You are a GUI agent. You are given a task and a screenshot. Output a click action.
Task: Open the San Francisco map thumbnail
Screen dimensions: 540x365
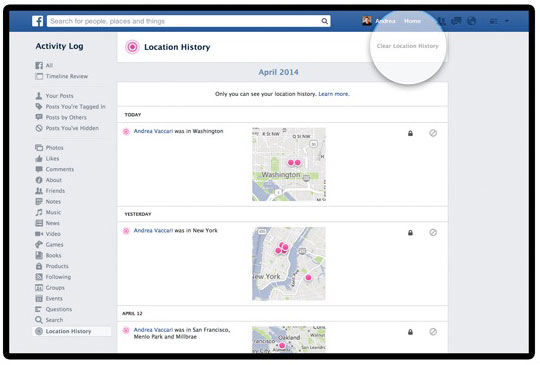coord(289,339)
